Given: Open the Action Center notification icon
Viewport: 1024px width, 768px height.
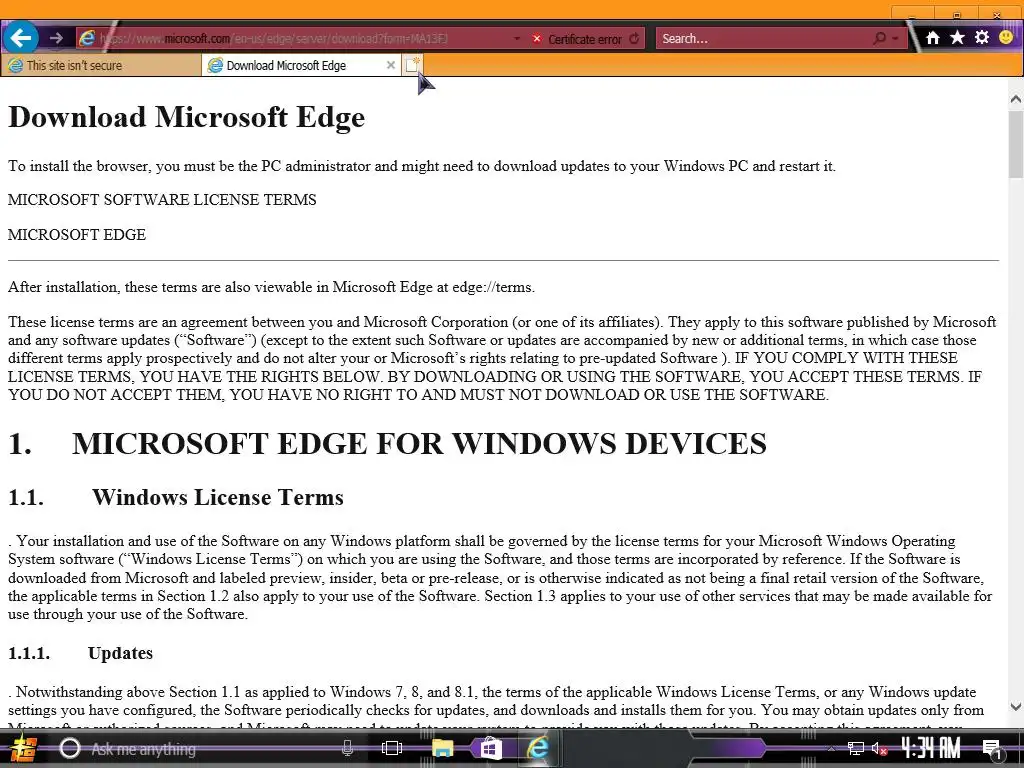Looking at the screenshot, I should tap(992, 749).
